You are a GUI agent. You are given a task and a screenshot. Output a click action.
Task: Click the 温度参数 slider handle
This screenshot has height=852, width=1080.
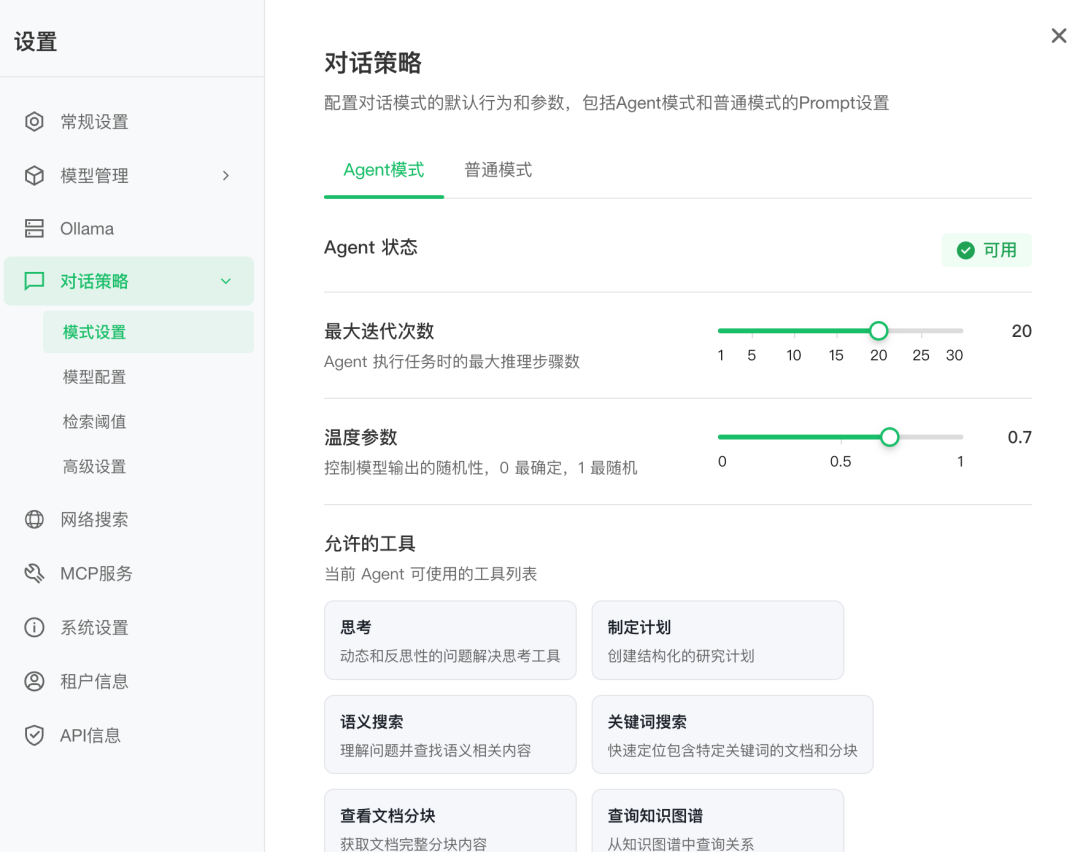pos(889,437)
